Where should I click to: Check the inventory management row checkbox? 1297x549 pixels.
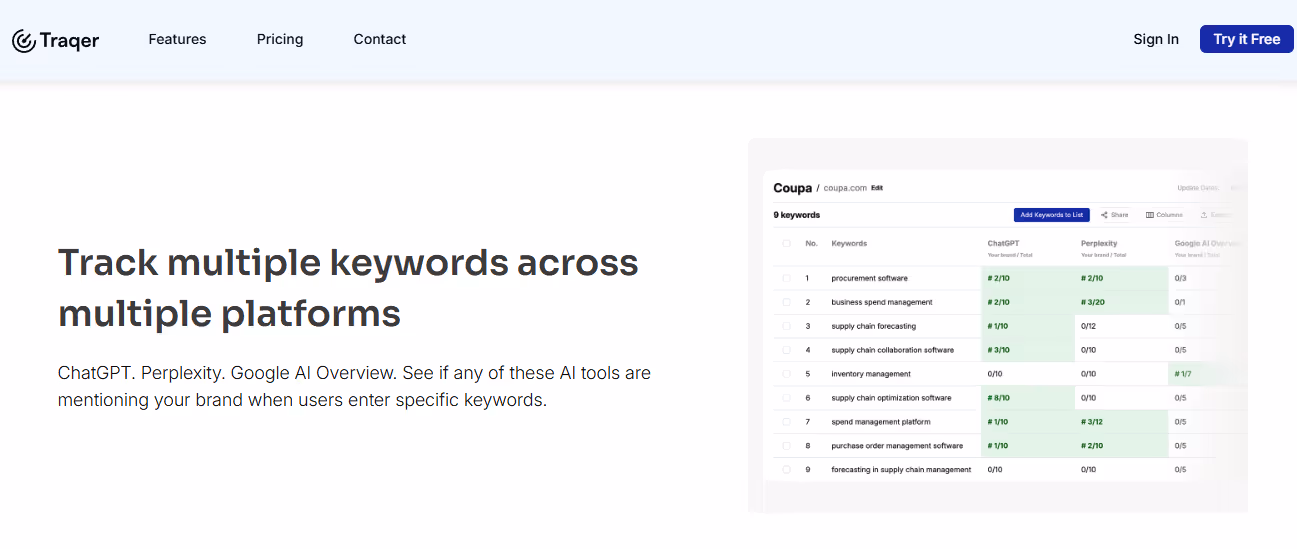tap(786, 374)
